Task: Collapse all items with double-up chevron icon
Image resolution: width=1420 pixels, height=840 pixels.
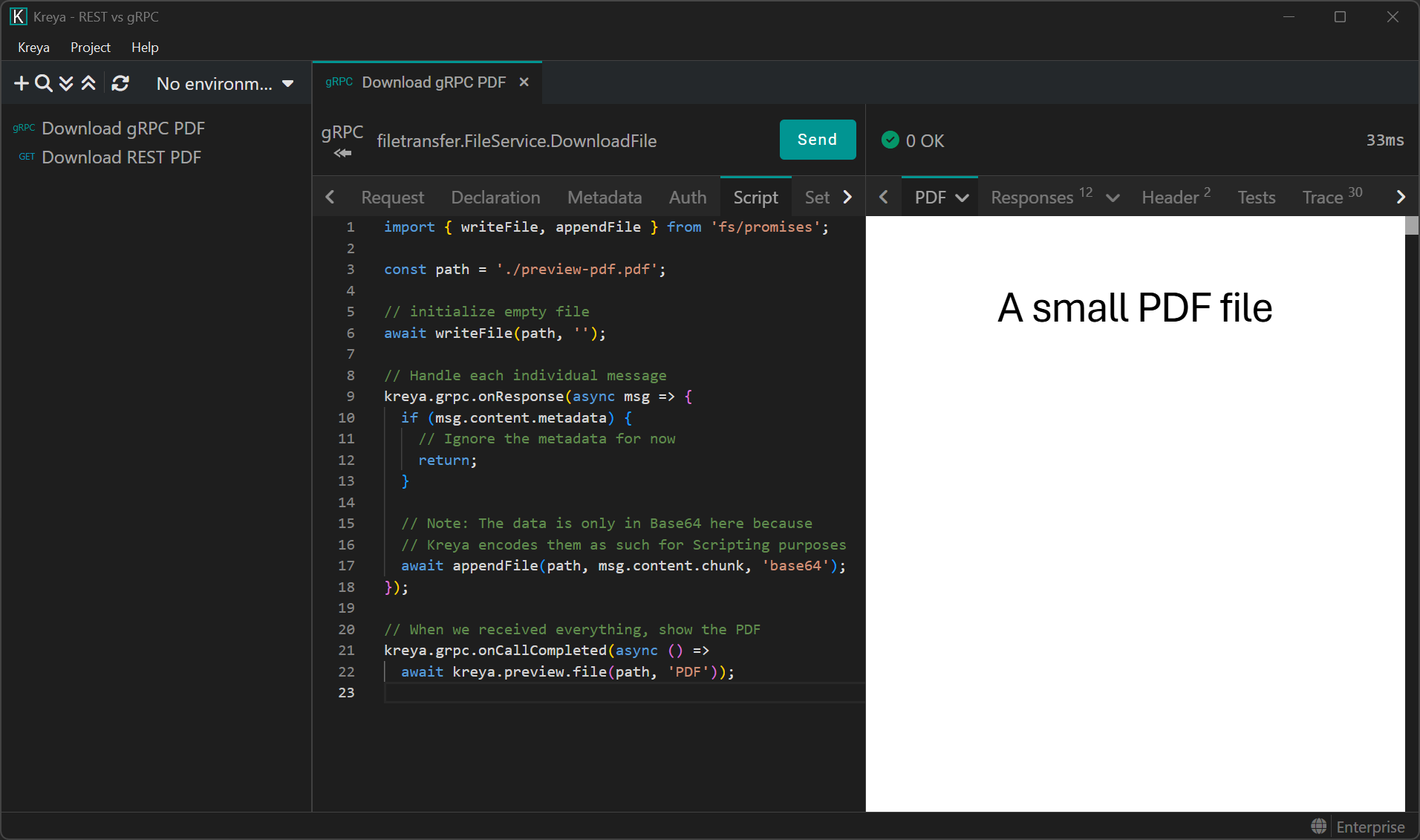Action: coord(88,84)
